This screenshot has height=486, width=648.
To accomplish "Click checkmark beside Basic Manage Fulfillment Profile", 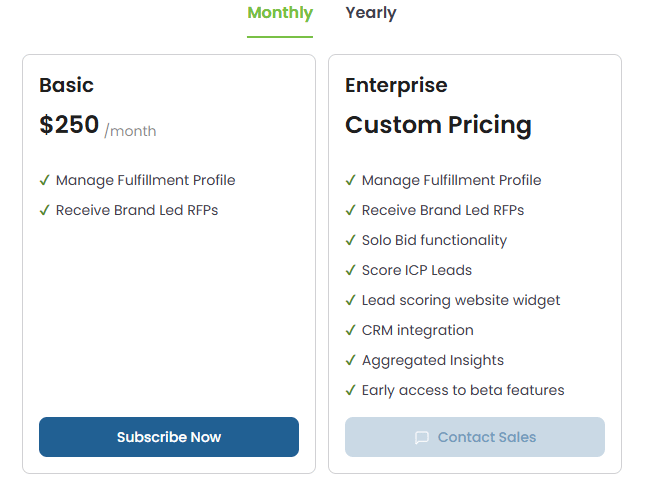I will coord(45,181).
